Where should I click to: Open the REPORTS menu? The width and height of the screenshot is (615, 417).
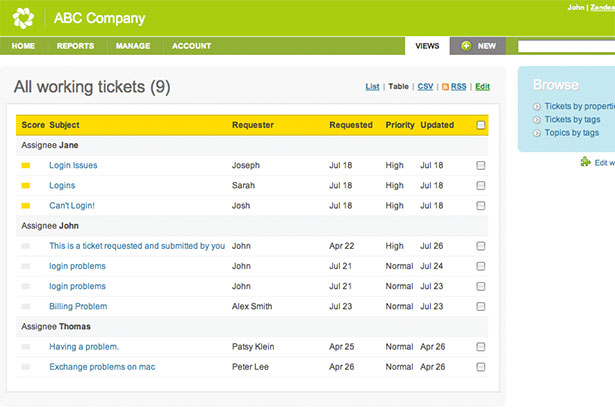(75, 46)
